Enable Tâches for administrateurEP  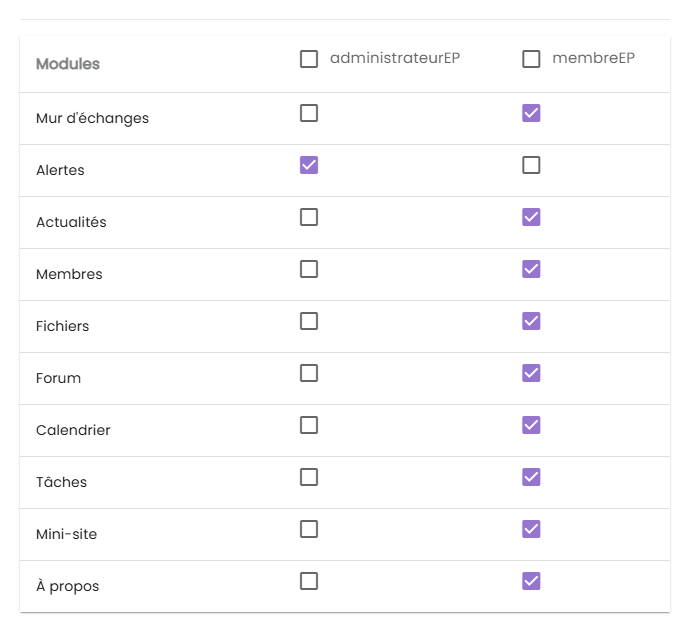tap(309, 477)
